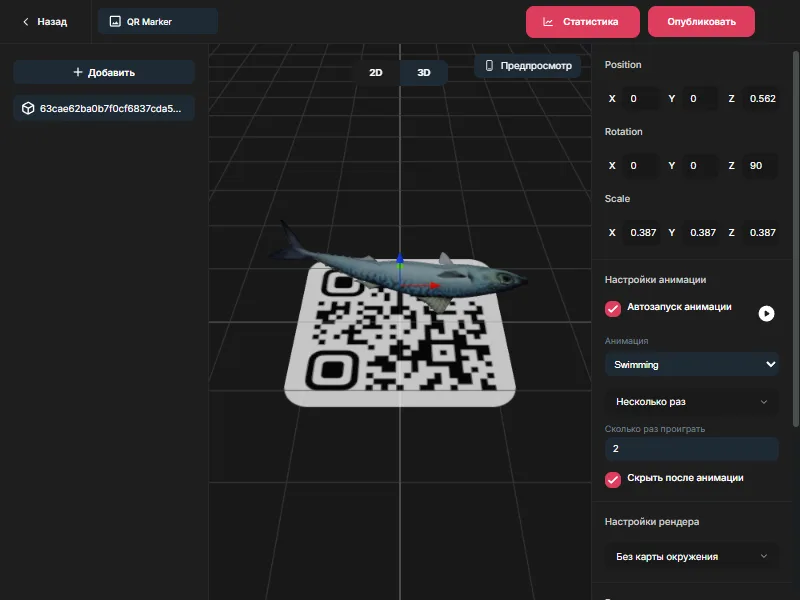Click the red X-axis gizmo arrow
This screenshot has height=600, width=800.
[x=434, y=285]
